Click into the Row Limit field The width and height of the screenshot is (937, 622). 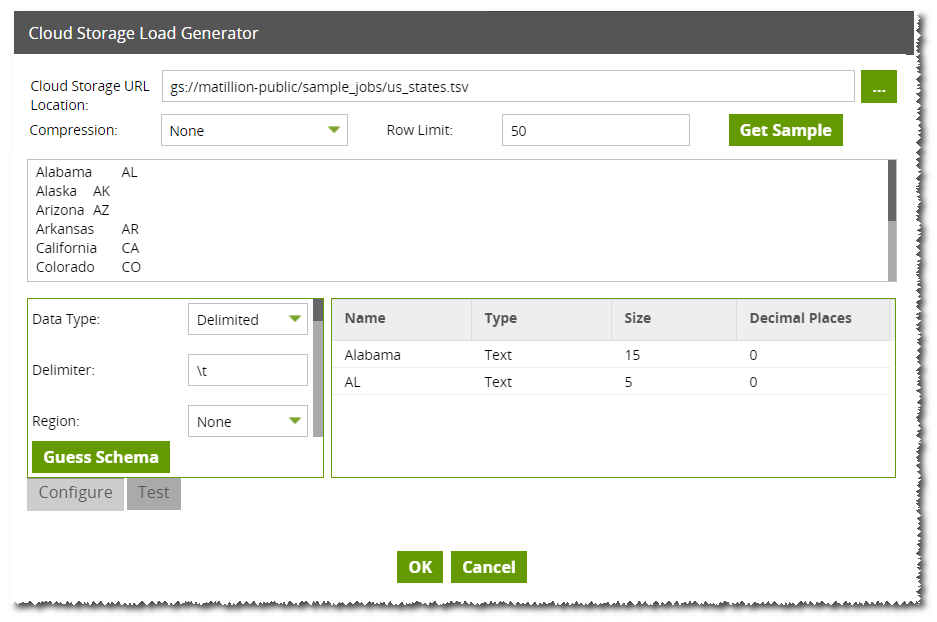595,130
